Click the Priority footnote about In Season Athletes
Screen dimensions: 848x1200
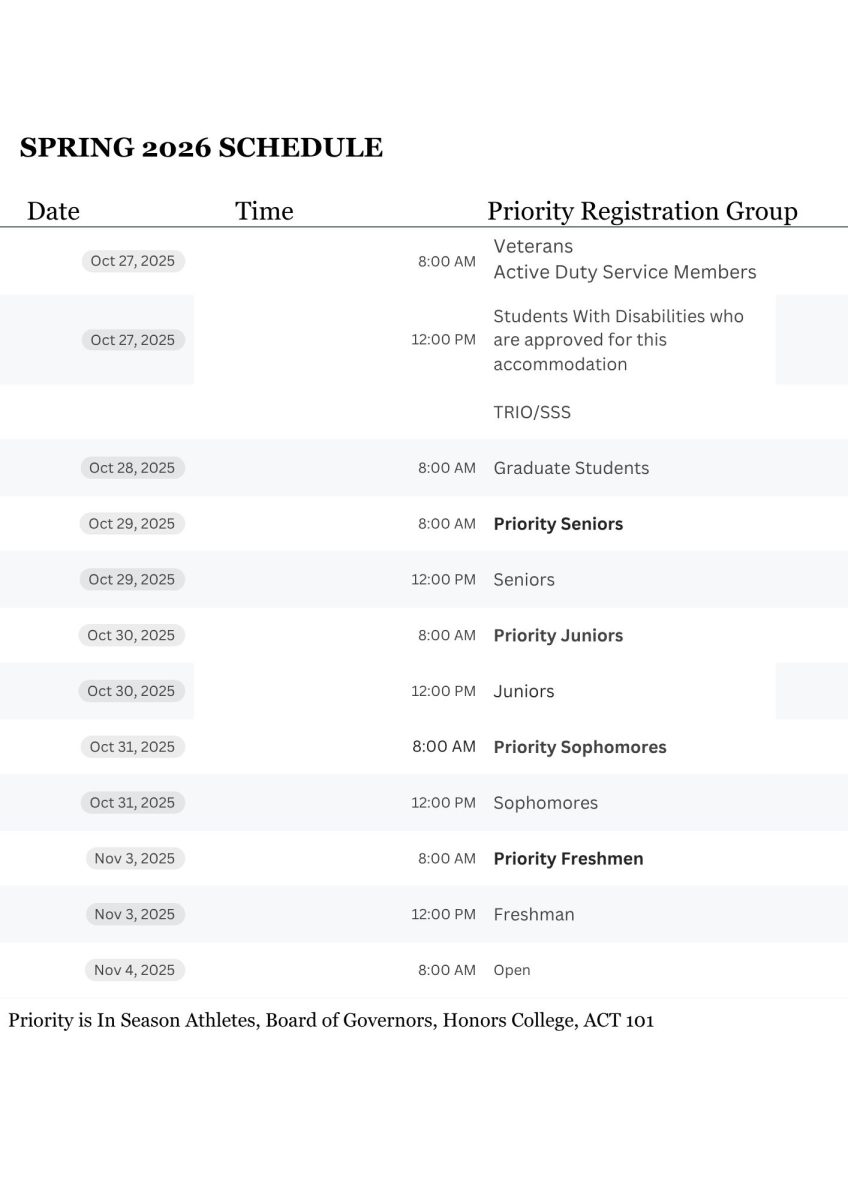pos(331,1021)
